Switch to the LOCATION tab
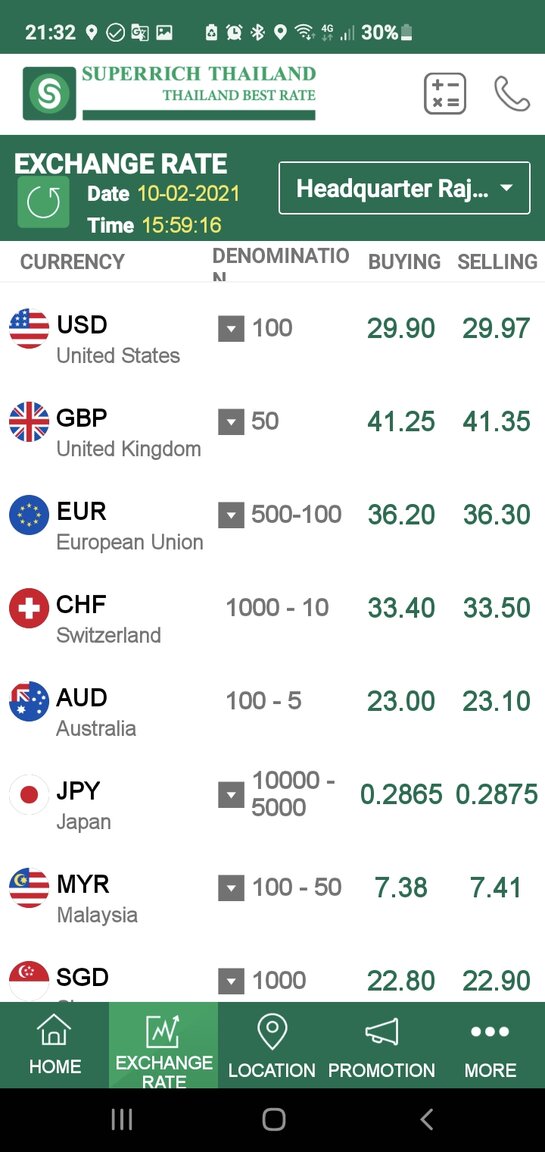Viewport: 545px width, 1152px height. [x=272, y=1045]
